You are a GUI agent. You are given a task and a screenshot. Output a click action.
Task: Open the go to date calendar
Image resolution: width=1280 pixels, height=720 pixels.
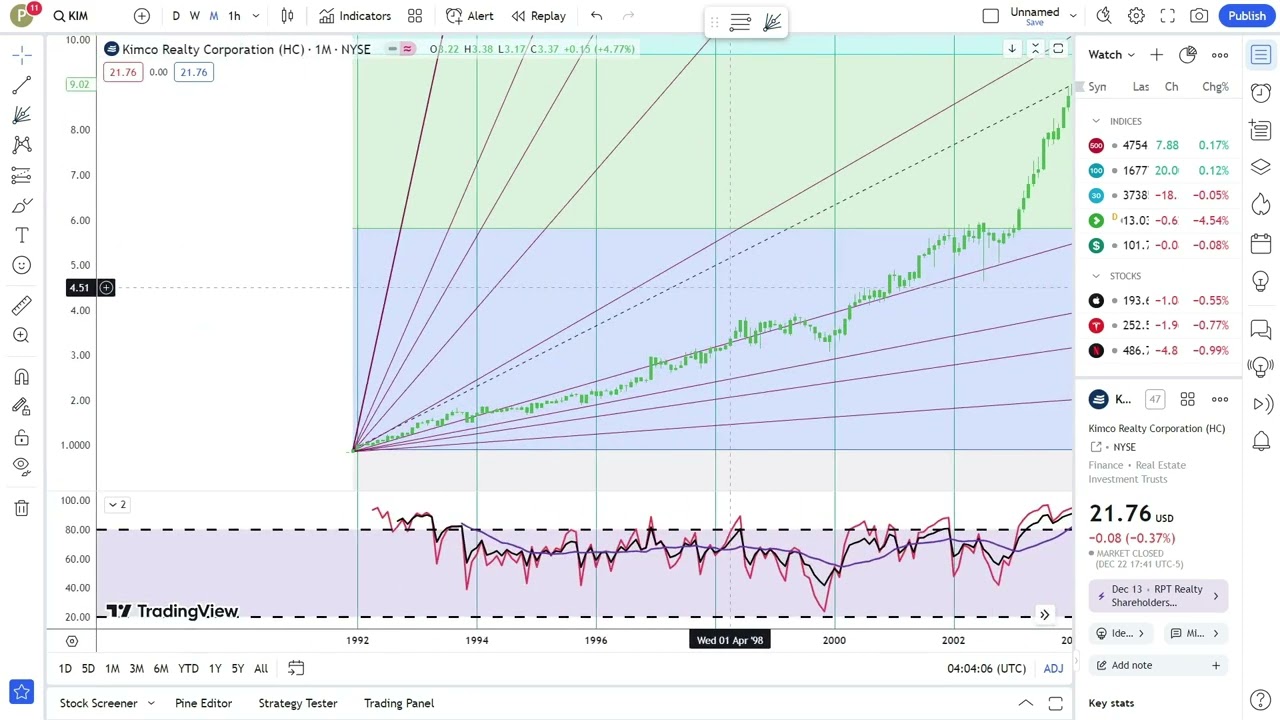296,668
